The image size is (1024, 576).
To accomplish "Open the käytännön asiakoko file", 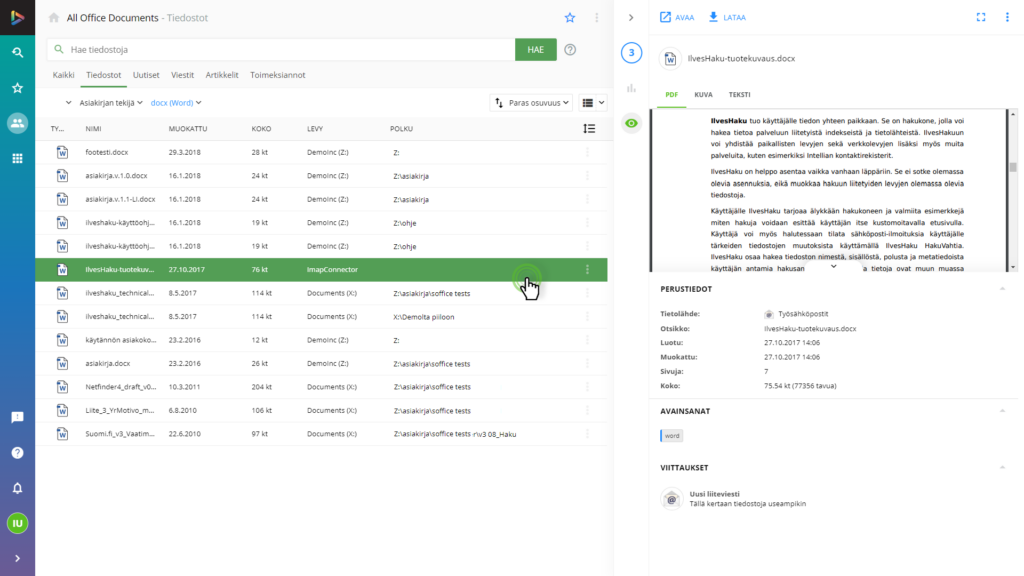I will click(121, 340).
